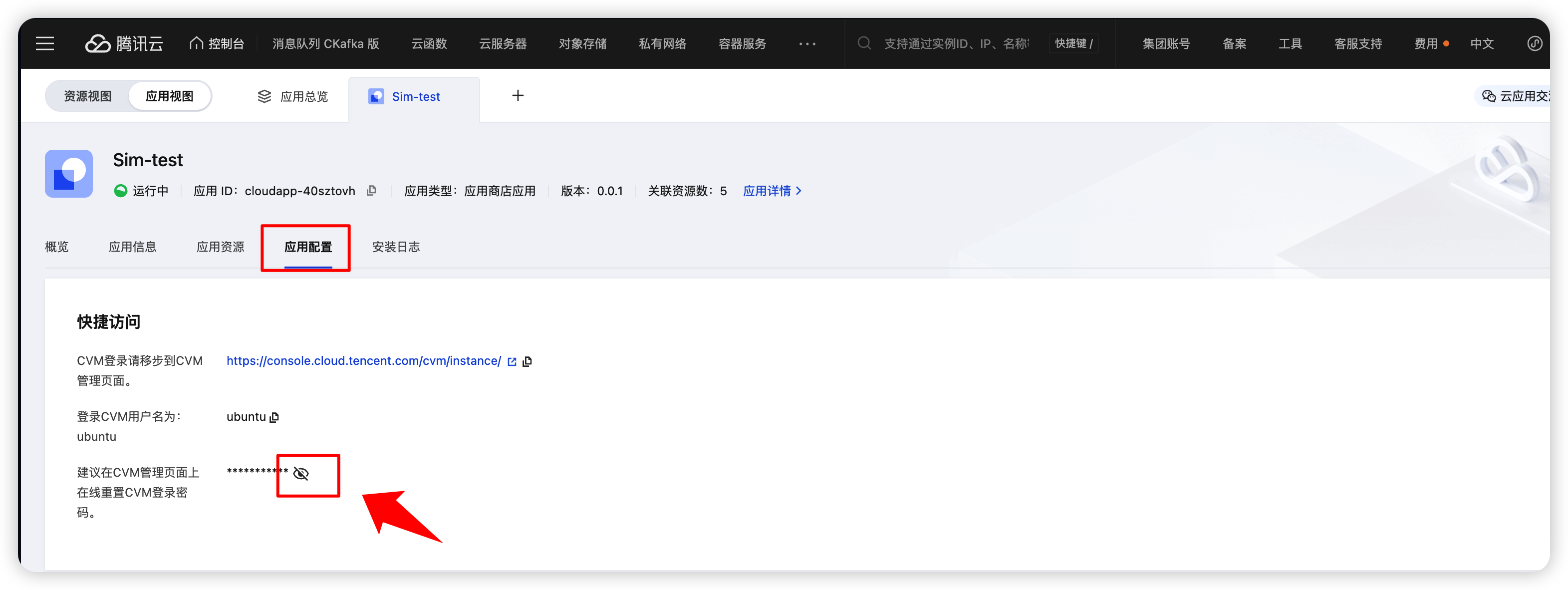The height and width of the screenshot is (590, 1568).
Task: Click the add new tab plus icon
Action: point(518,96)
